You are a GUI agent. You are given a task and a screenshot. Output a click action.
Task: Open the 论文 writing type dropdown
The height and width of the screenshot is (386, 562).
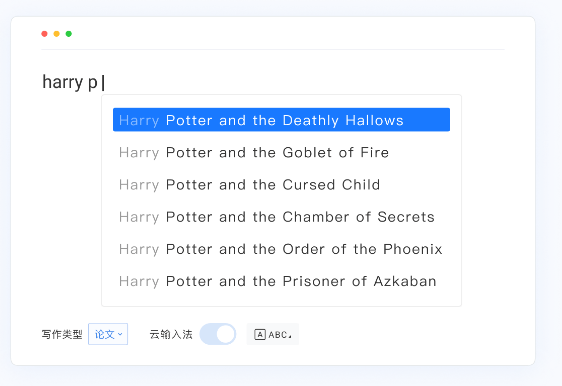pyautogui.click(x=108, y=334)
